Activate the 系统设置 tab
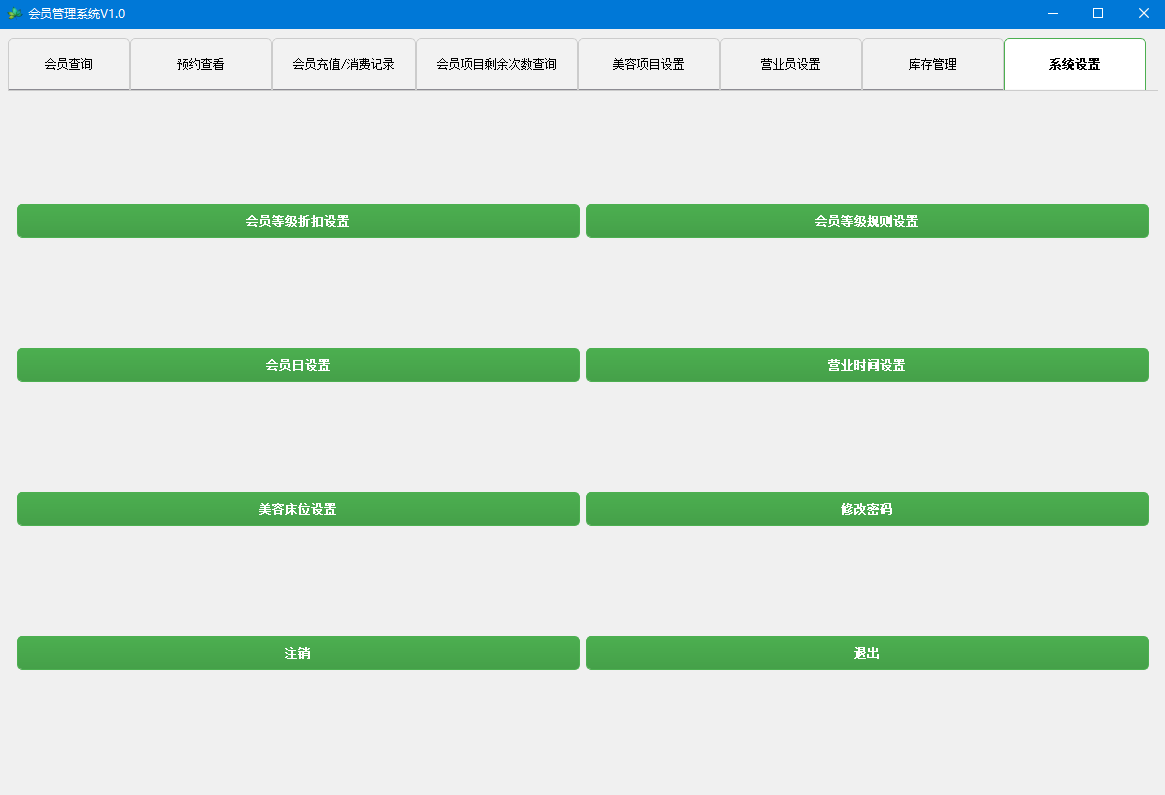The width and height of the screenshot is (1165, 795). pyautogui.click(x=1075, y=63)
